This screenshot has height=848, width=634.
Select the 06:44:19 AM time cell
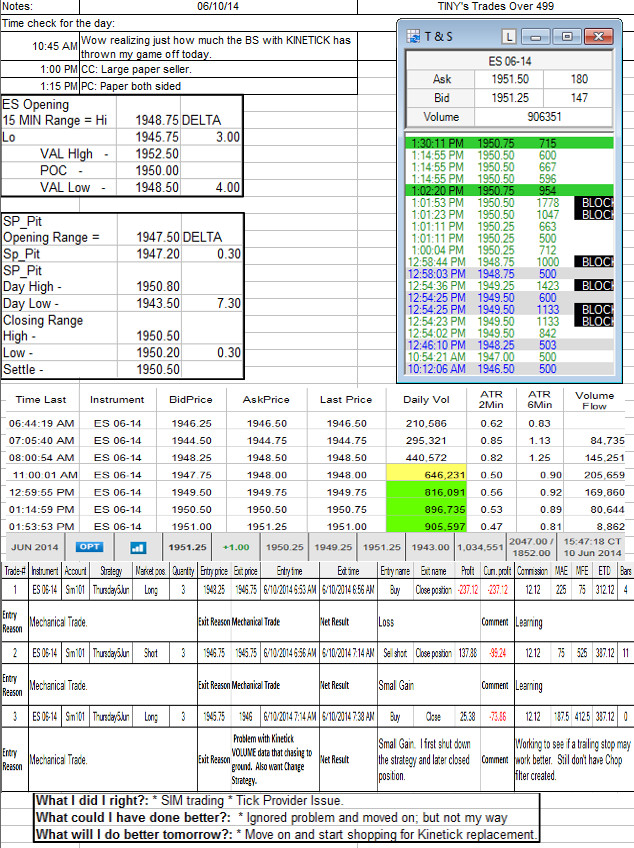(x=41, y=423)
